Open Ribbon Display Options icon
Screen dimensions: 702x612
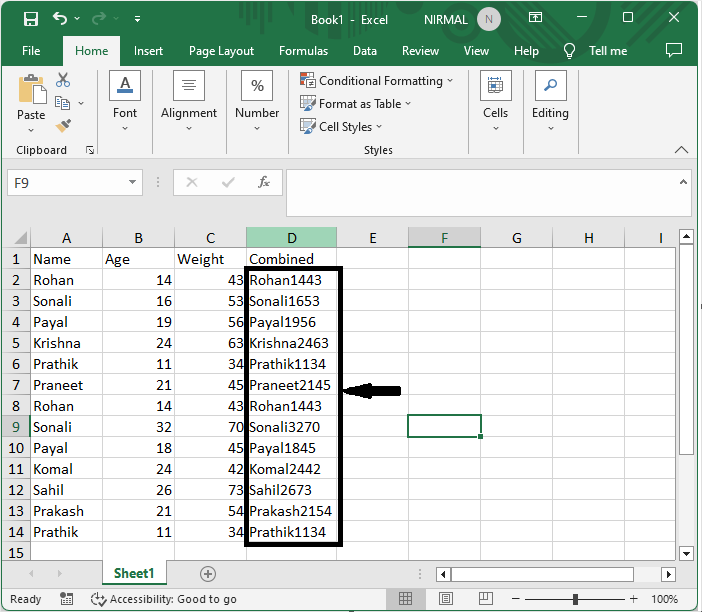click(535, 18)
